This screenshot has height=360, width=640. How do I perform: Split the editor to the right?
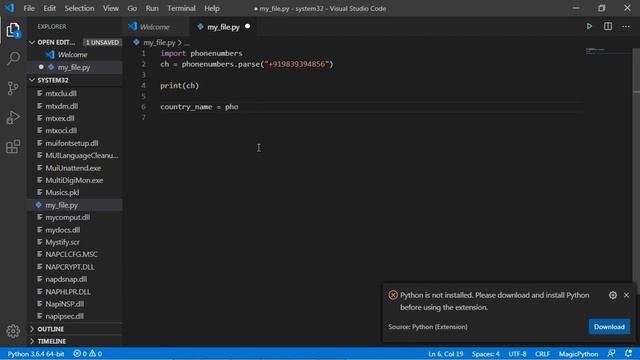point(608,27)
